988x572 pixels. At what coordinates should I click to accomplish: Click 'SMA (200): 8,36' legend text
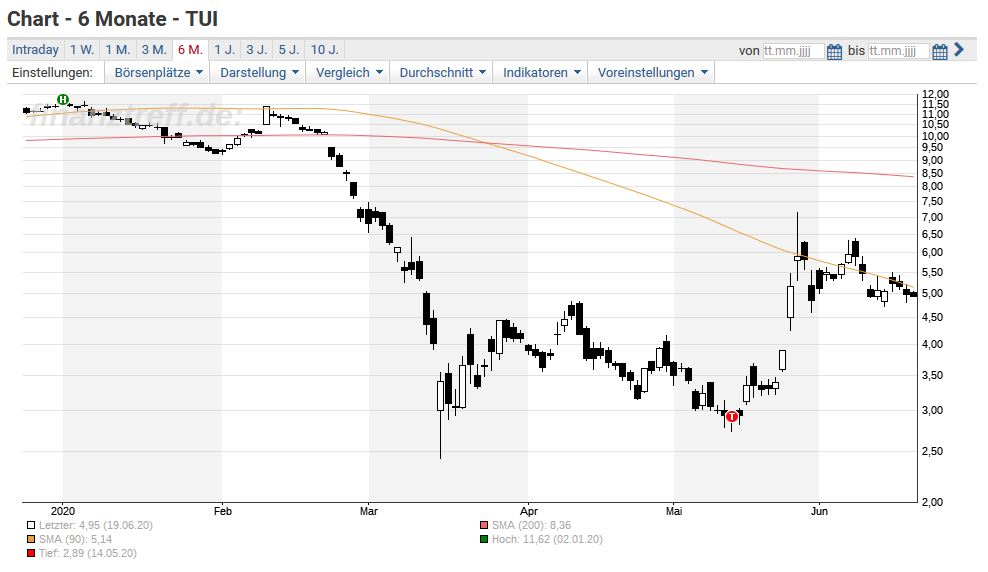(x=531, y=525)
